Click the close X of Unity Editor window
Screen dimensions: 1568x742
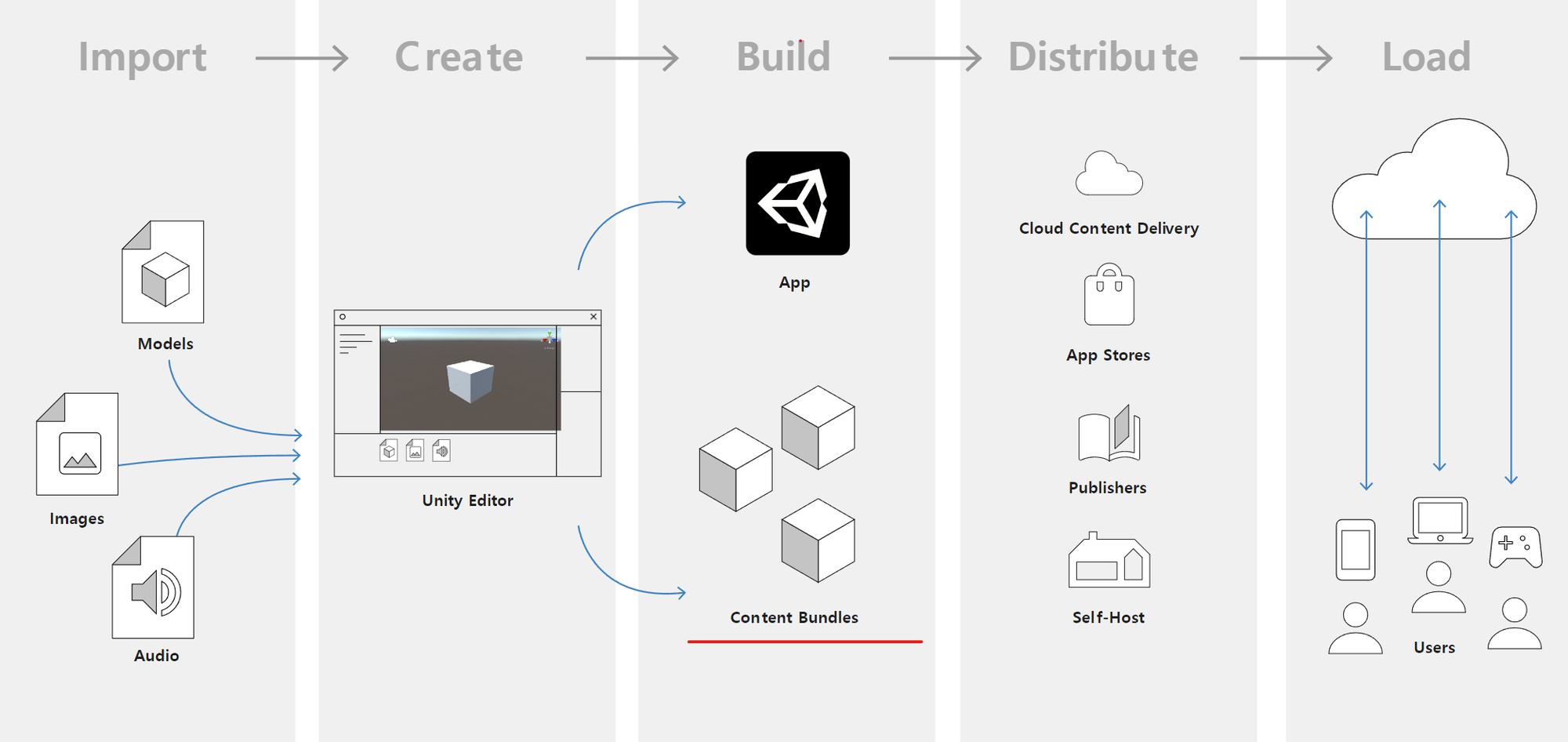coord(593,317)
